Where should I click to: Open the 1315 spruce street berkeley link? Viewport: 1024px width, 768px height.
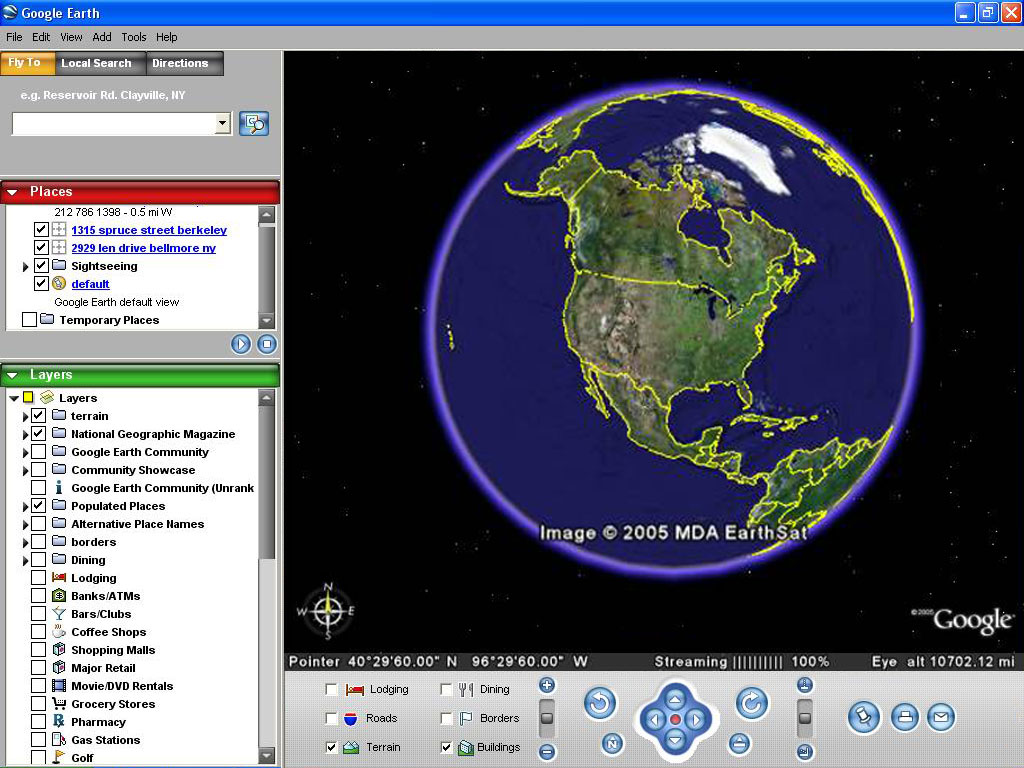149,230
